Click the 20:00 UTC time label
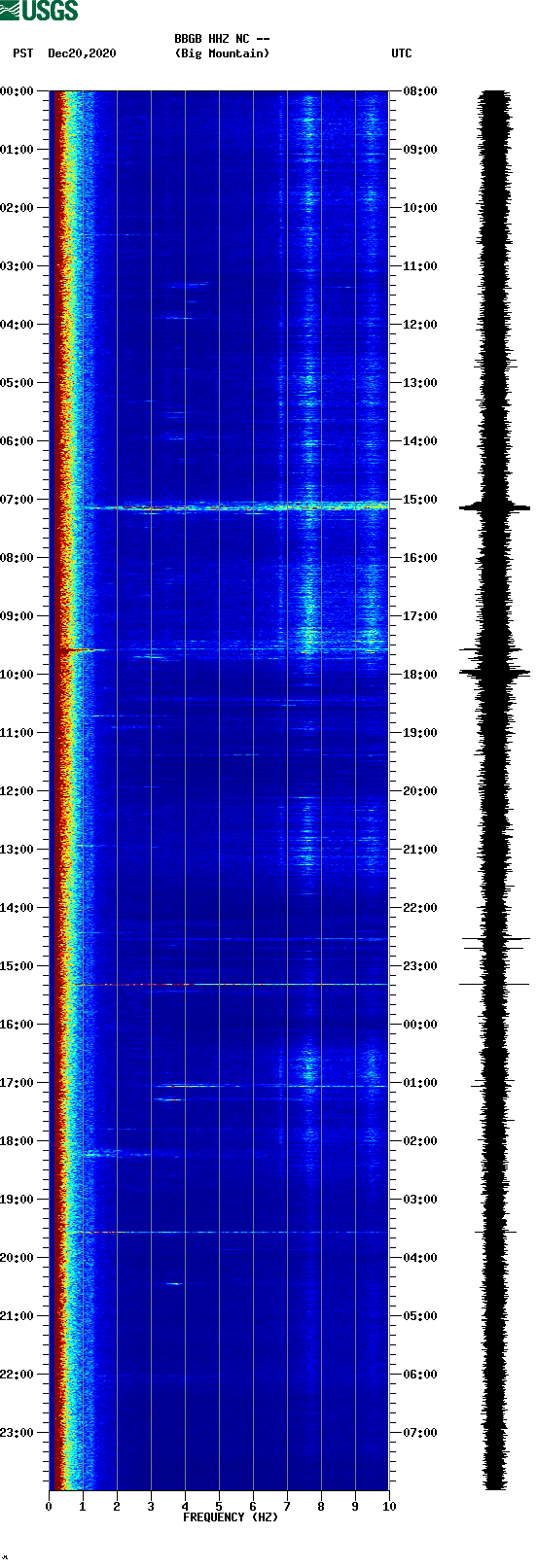Image resolution: width=537 pixels, height=1568 pixels. (420, 790)
